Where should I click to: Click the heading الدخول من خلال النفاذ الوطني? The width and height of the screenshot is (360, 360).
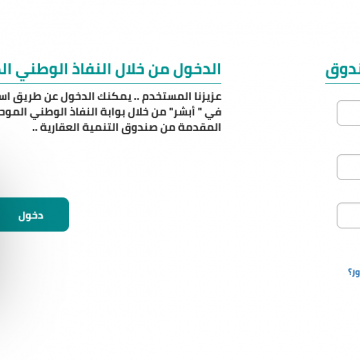(x=110, y=70)
